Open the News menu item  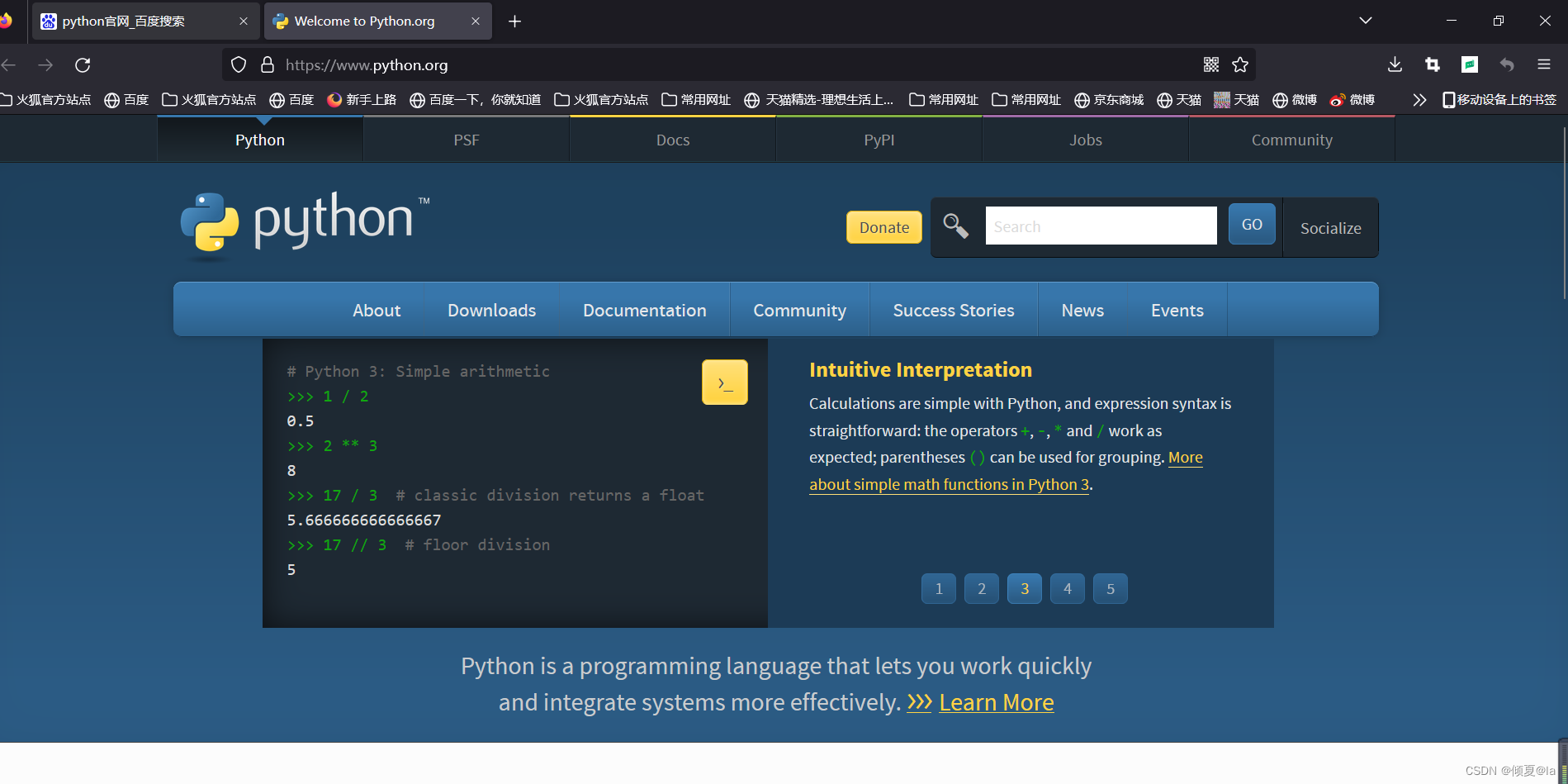click(x=1082, y=310)
